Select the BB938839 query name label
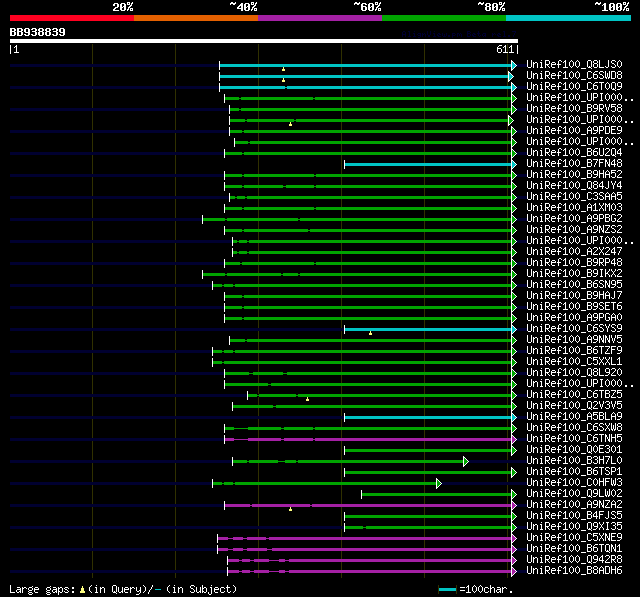This screenshot has width=640, height=597. coord(38,32)
